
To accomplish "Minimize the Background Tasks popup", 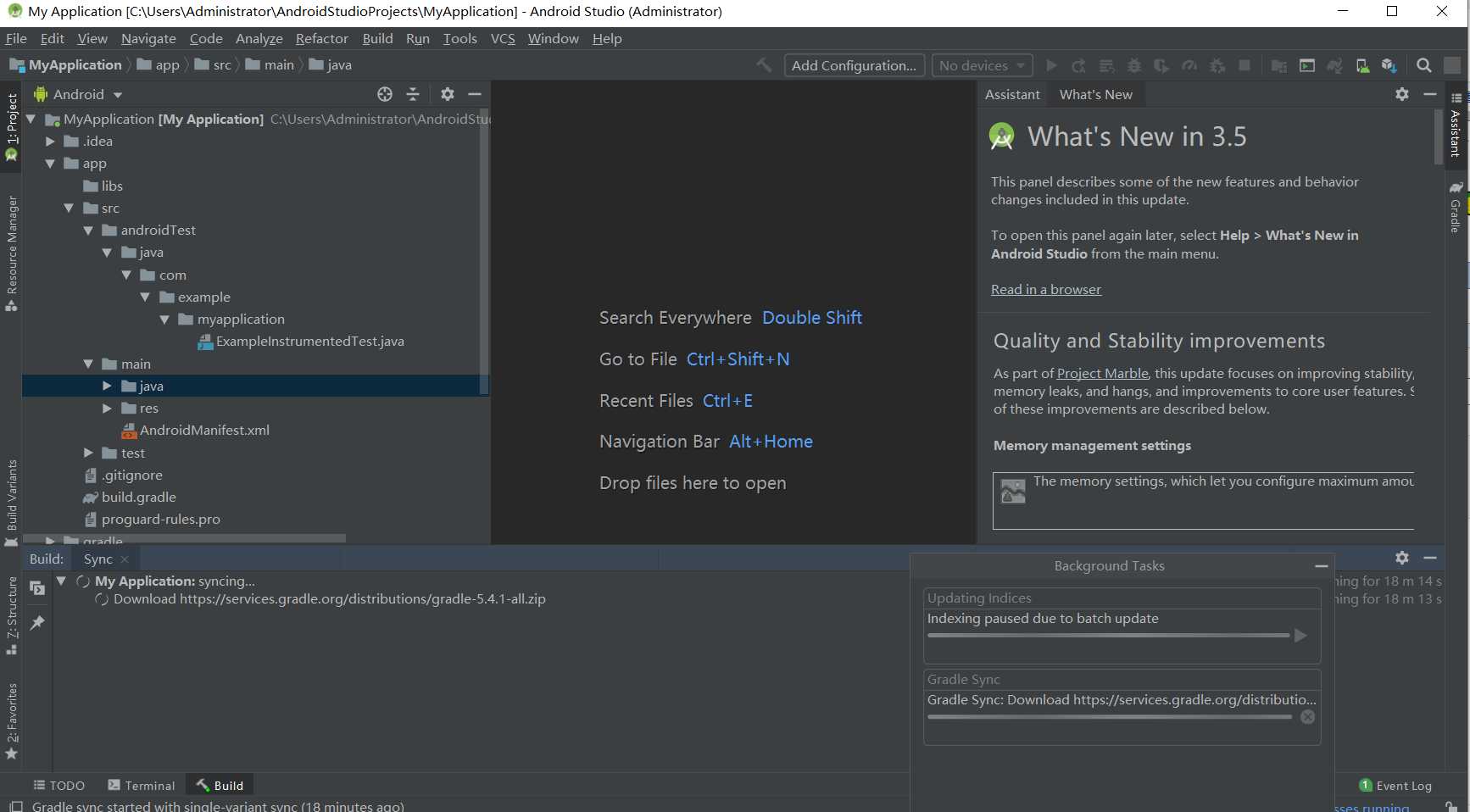I will point(1321,566).
